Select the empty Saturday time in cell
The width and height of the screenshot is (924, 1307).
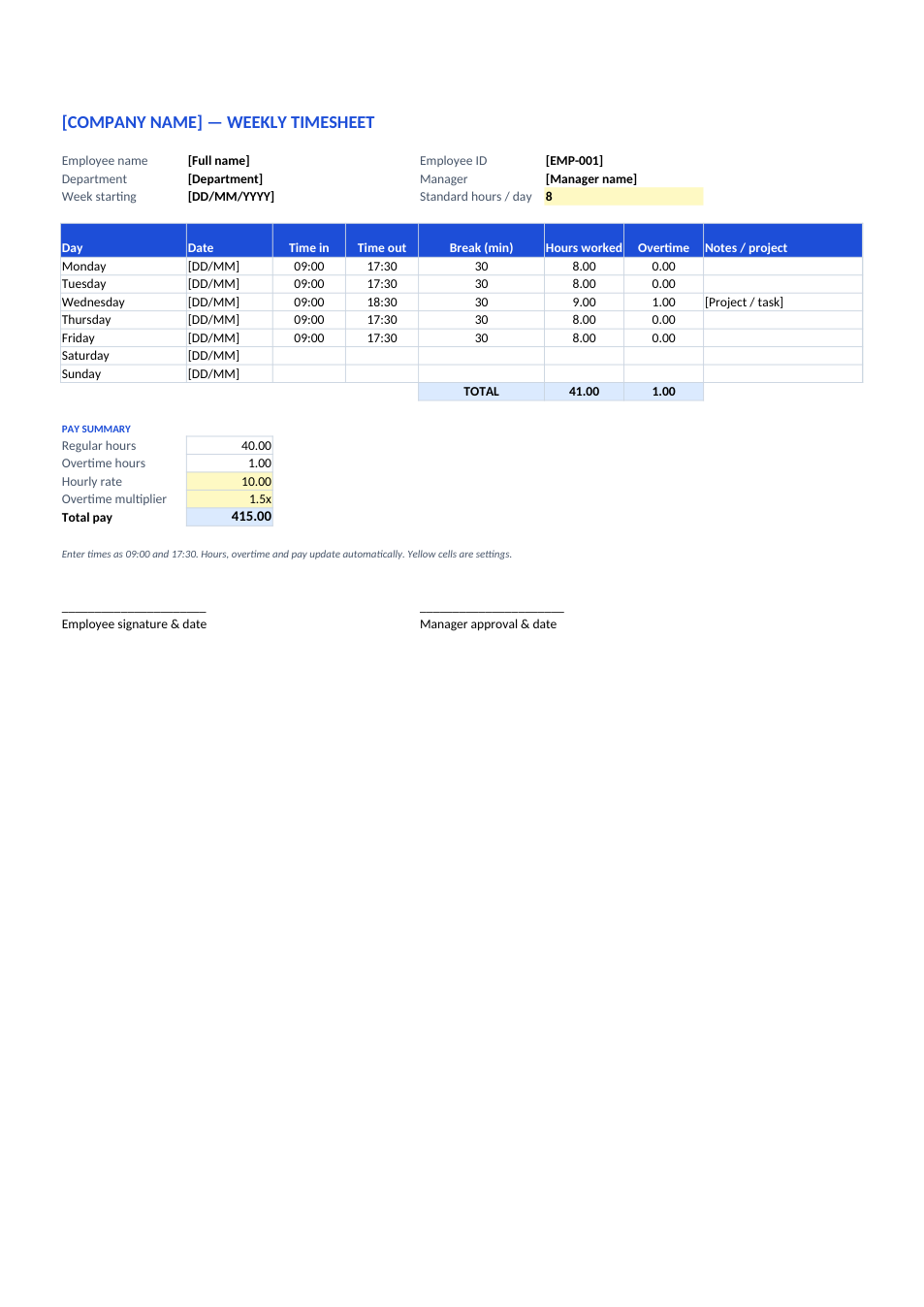click(309, 356)
